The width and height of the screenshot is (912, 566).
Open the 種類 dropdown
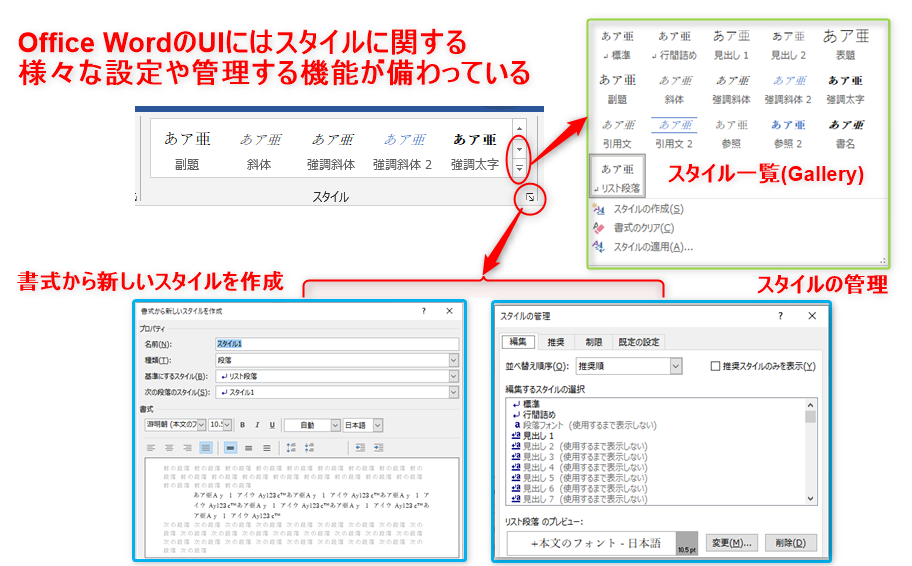(453, 360)
